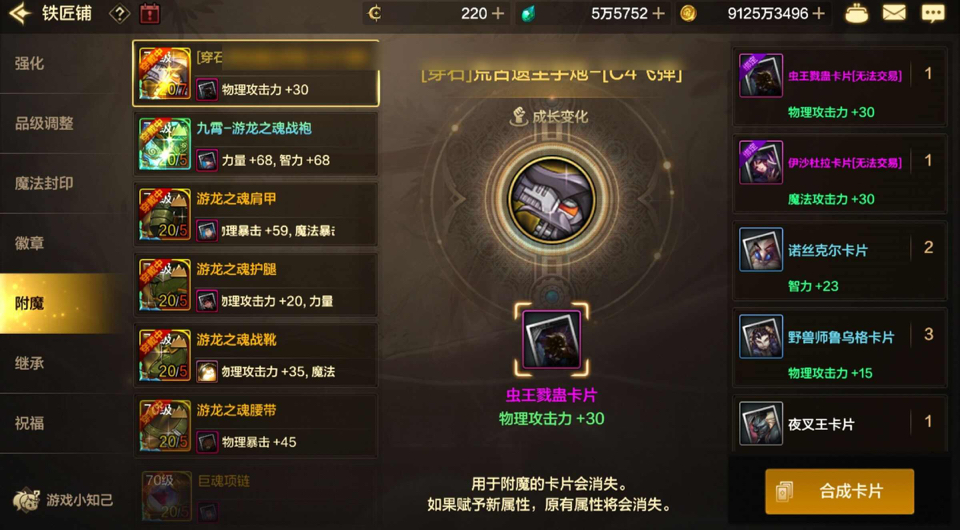Choose the 野兽师鲁乌格卡片 card
960x530 pixels.
pos(839,348)
